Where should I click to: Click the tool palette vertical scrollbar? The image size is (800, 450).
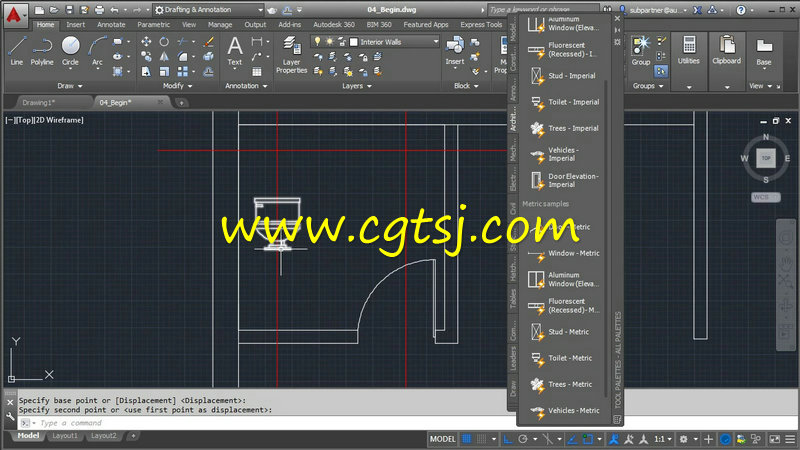point(606,238)
